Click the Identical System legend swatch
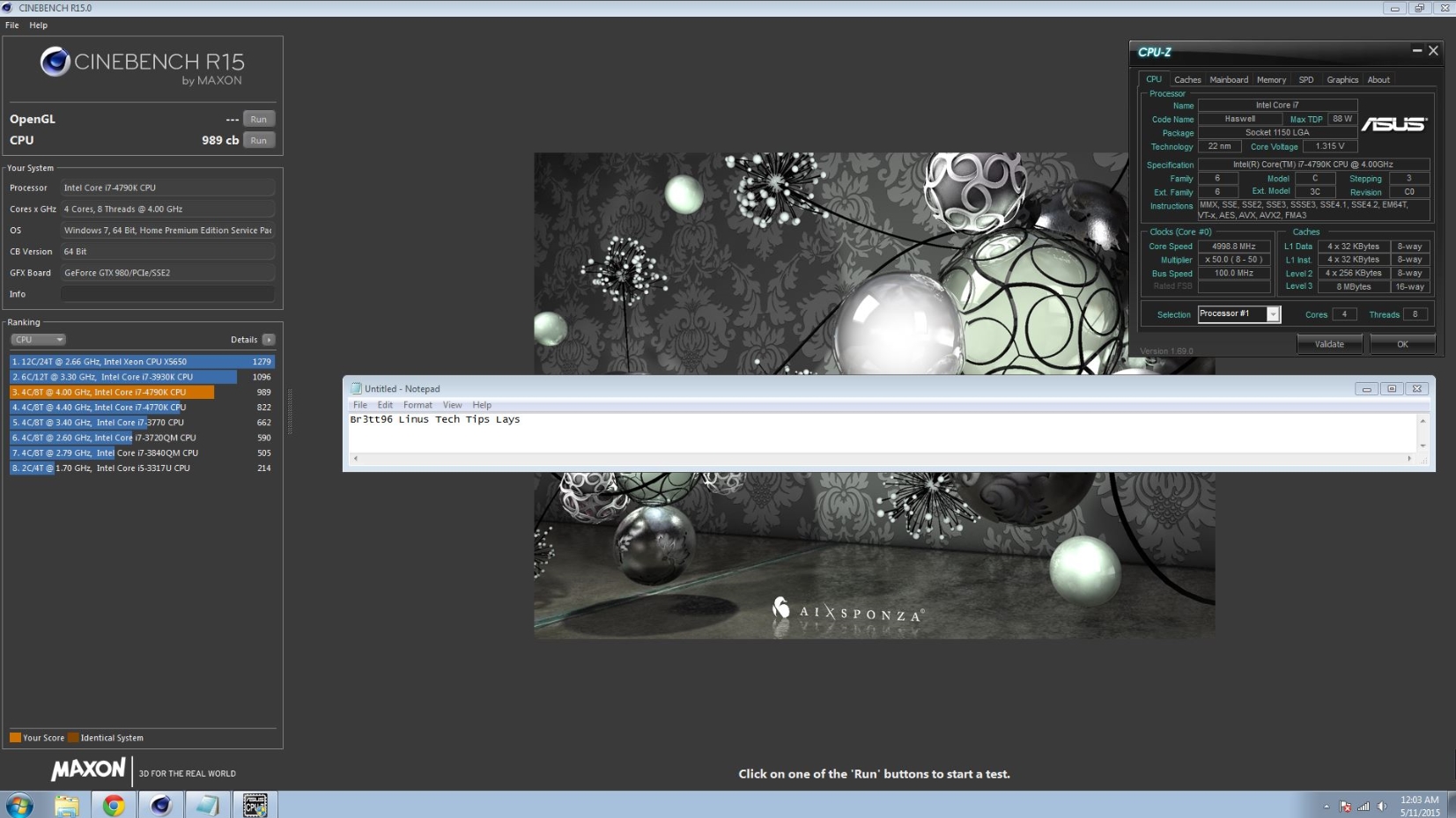 [x=74, y=738]
